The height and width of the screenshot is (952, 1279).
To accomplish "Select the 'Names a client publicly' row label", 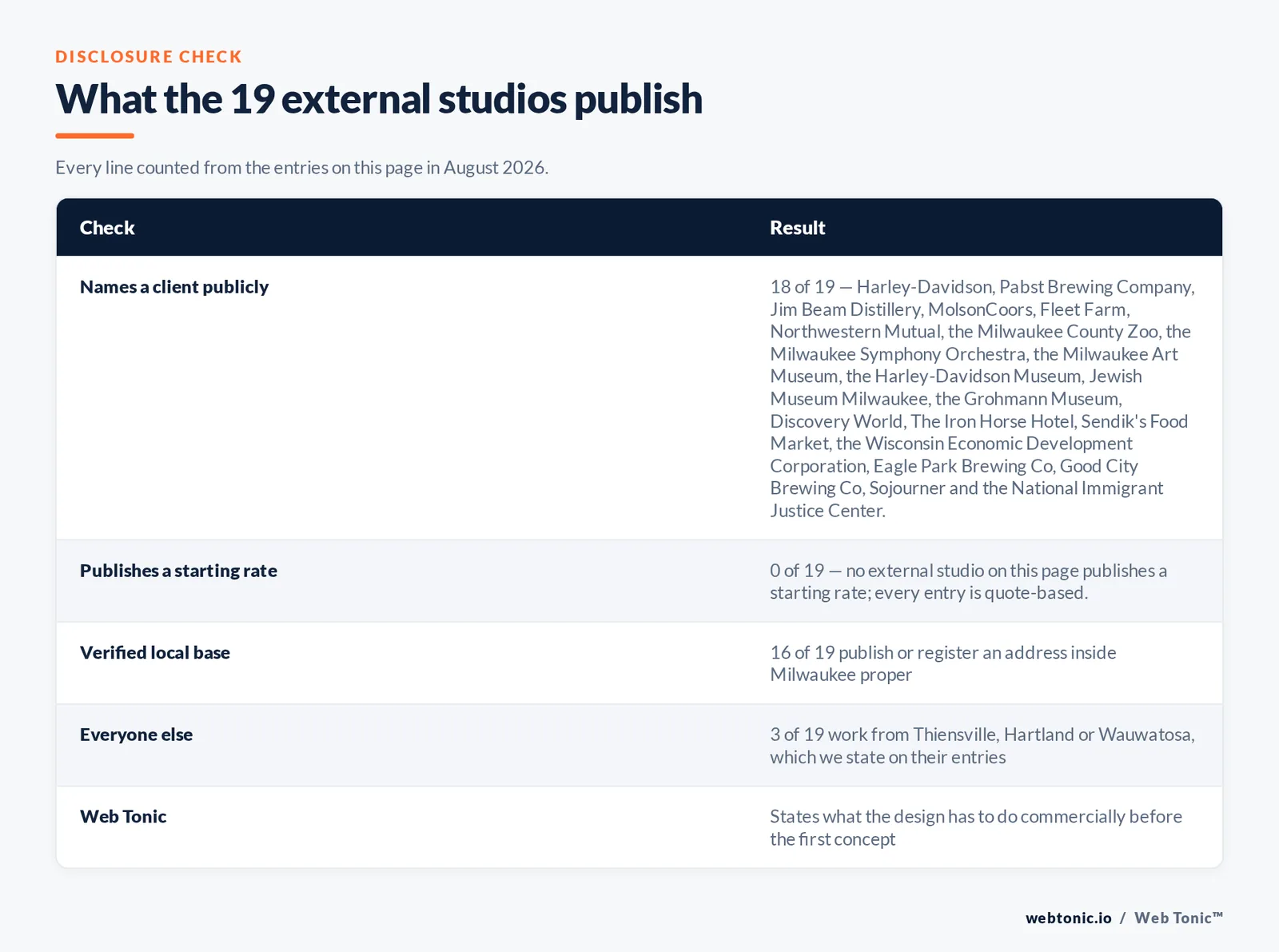I will (x=174, y=287).
